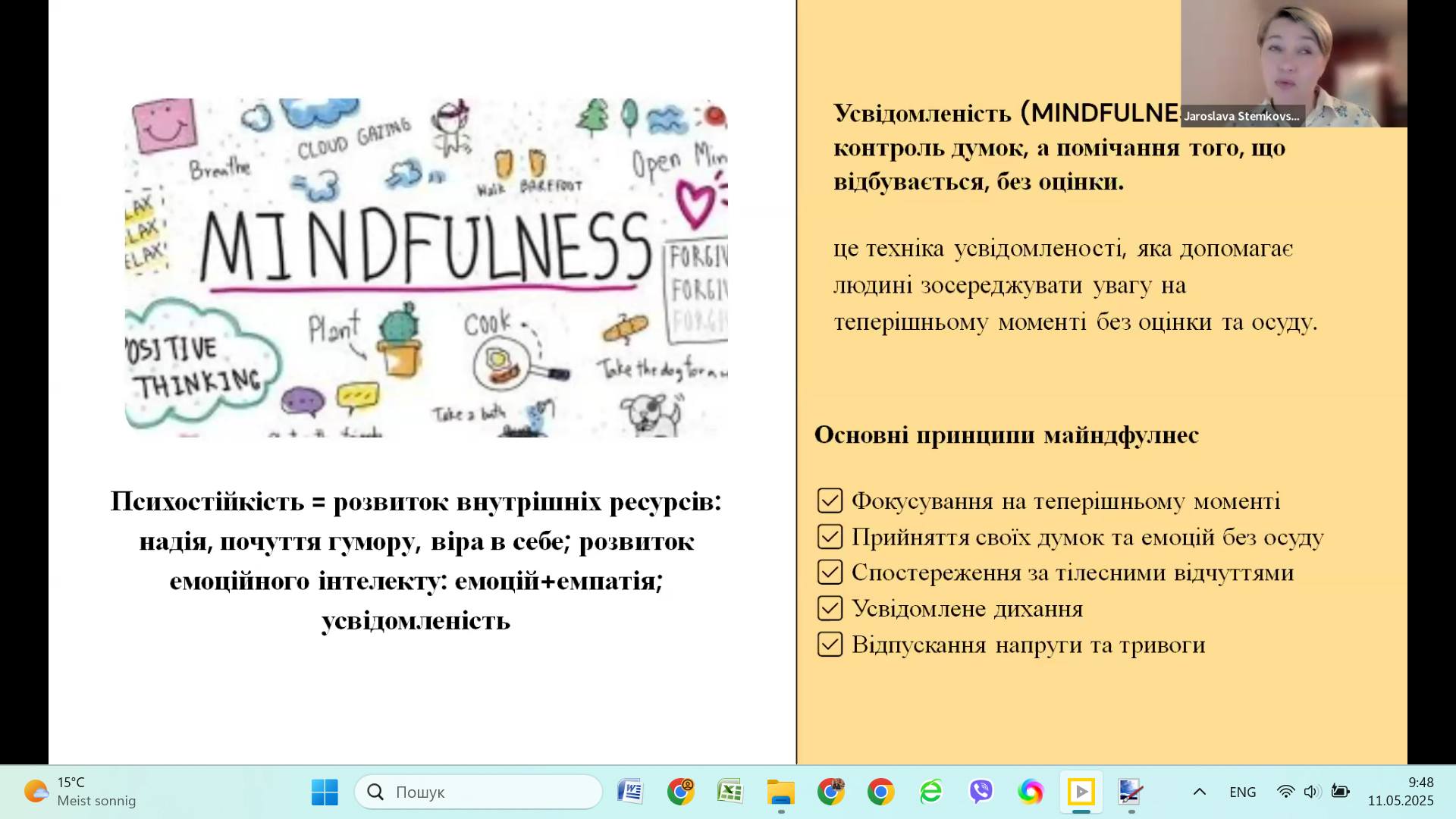Image resolution: width=1456 pixels, height=819 pixels.
Task: Click the Windows Start button
Action: click(x=325, y=792)
